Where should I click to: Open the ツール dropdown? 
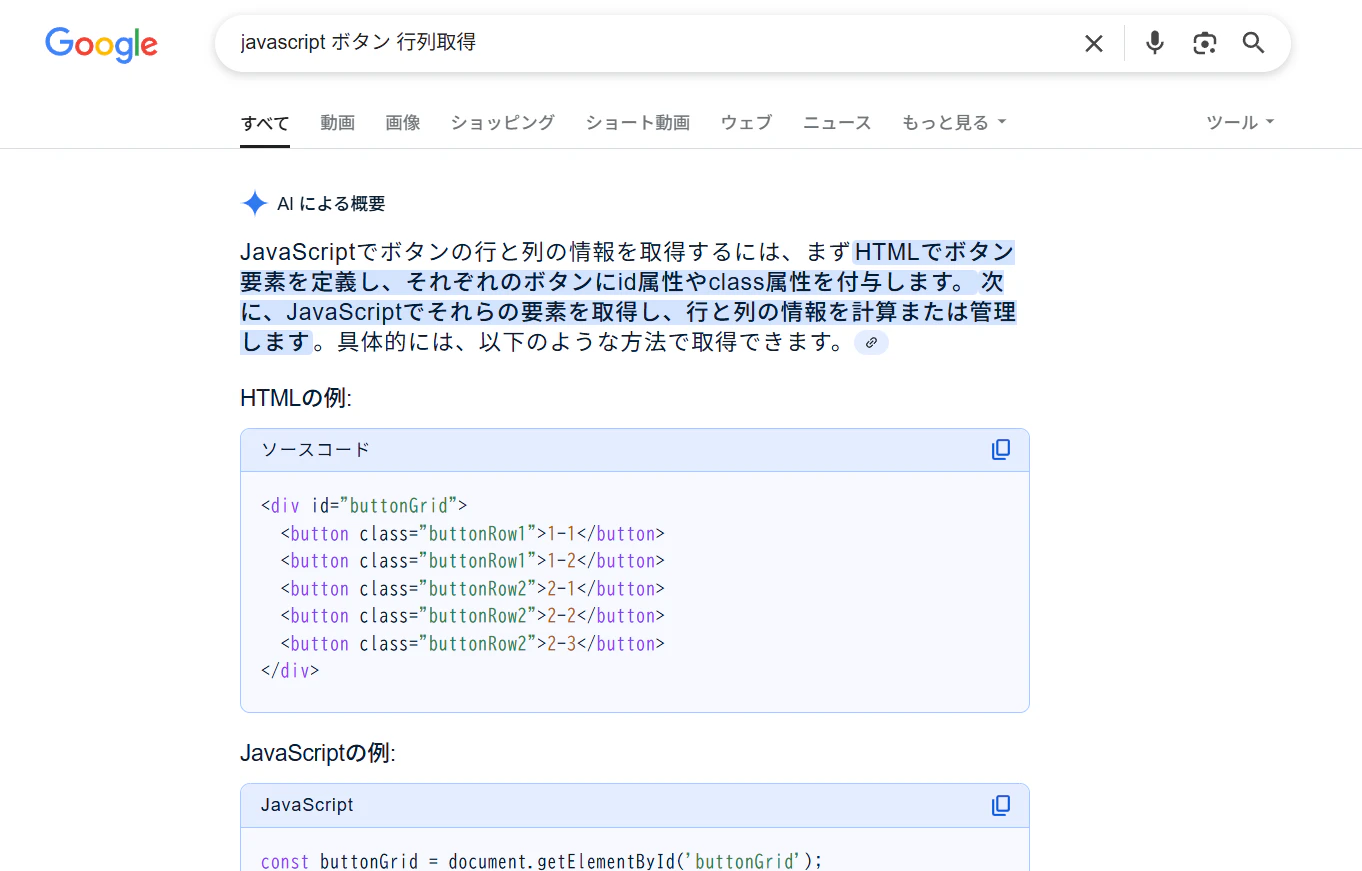pos(1240,123)
